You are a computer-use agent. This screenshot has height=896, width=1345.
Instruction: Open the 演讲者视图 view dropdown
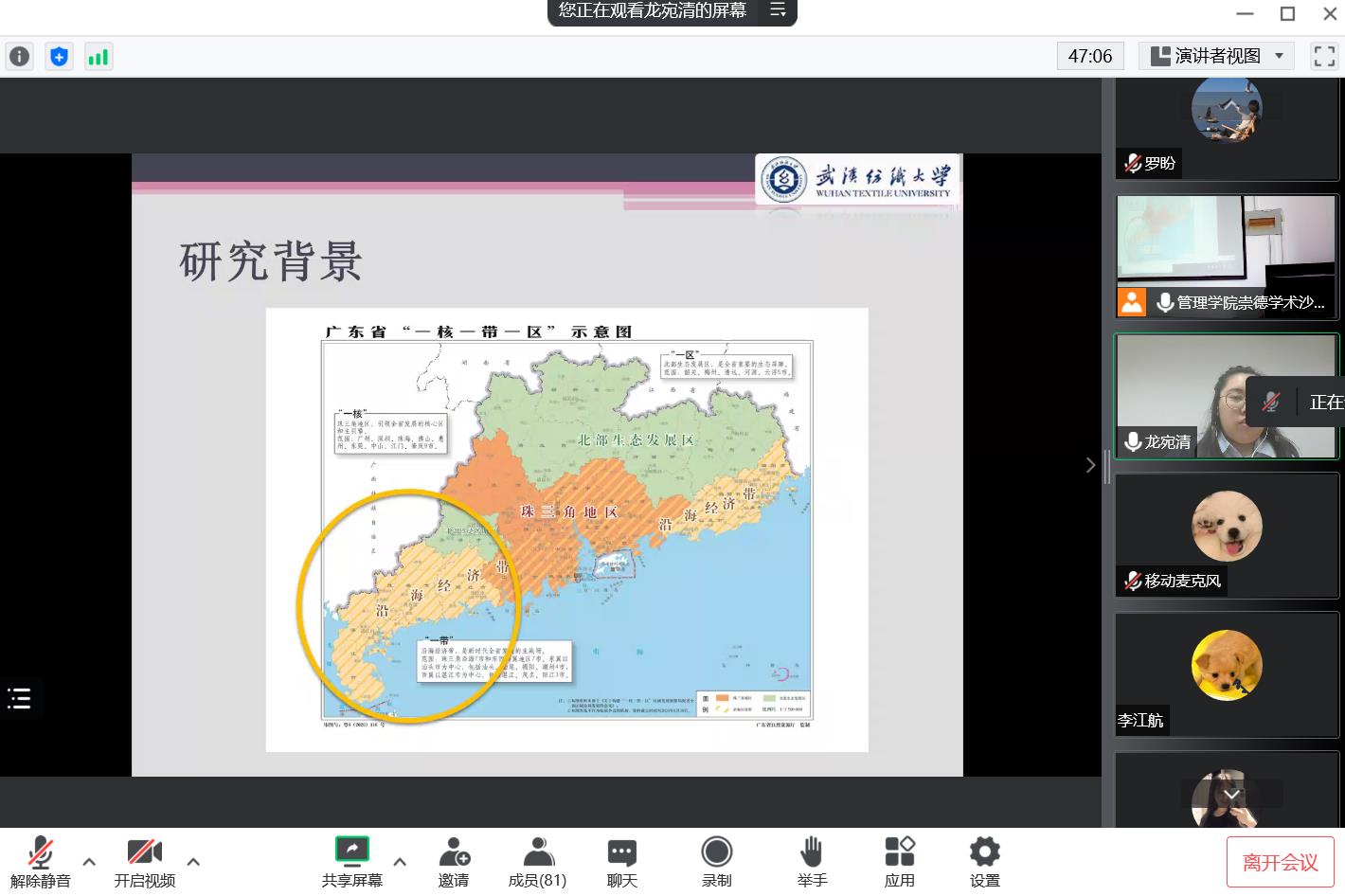click(x=1217, y=56)
